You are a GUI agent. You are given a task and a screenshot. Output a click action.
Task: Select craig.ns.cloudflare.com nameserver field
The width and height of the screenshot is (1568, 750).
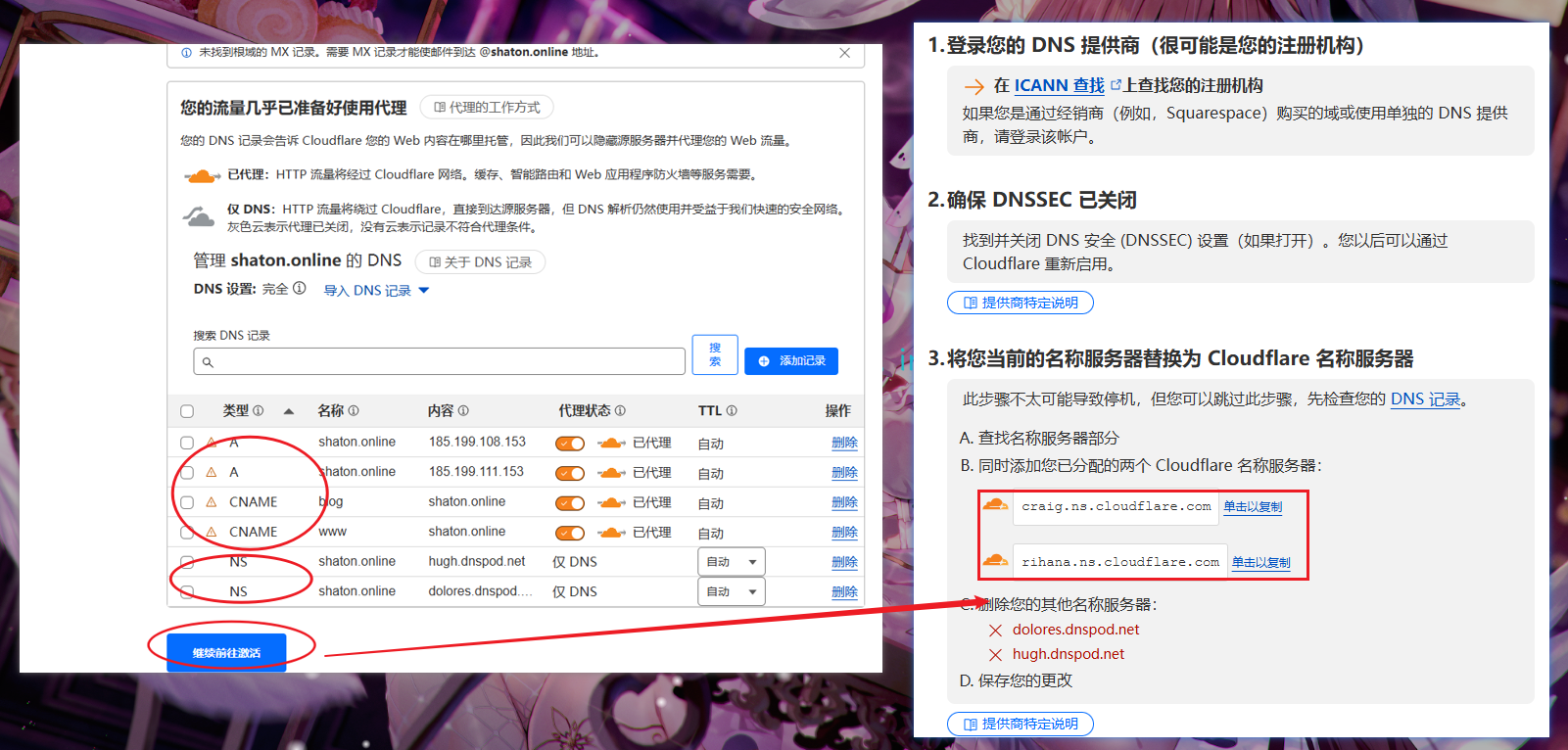point(1116,506)
